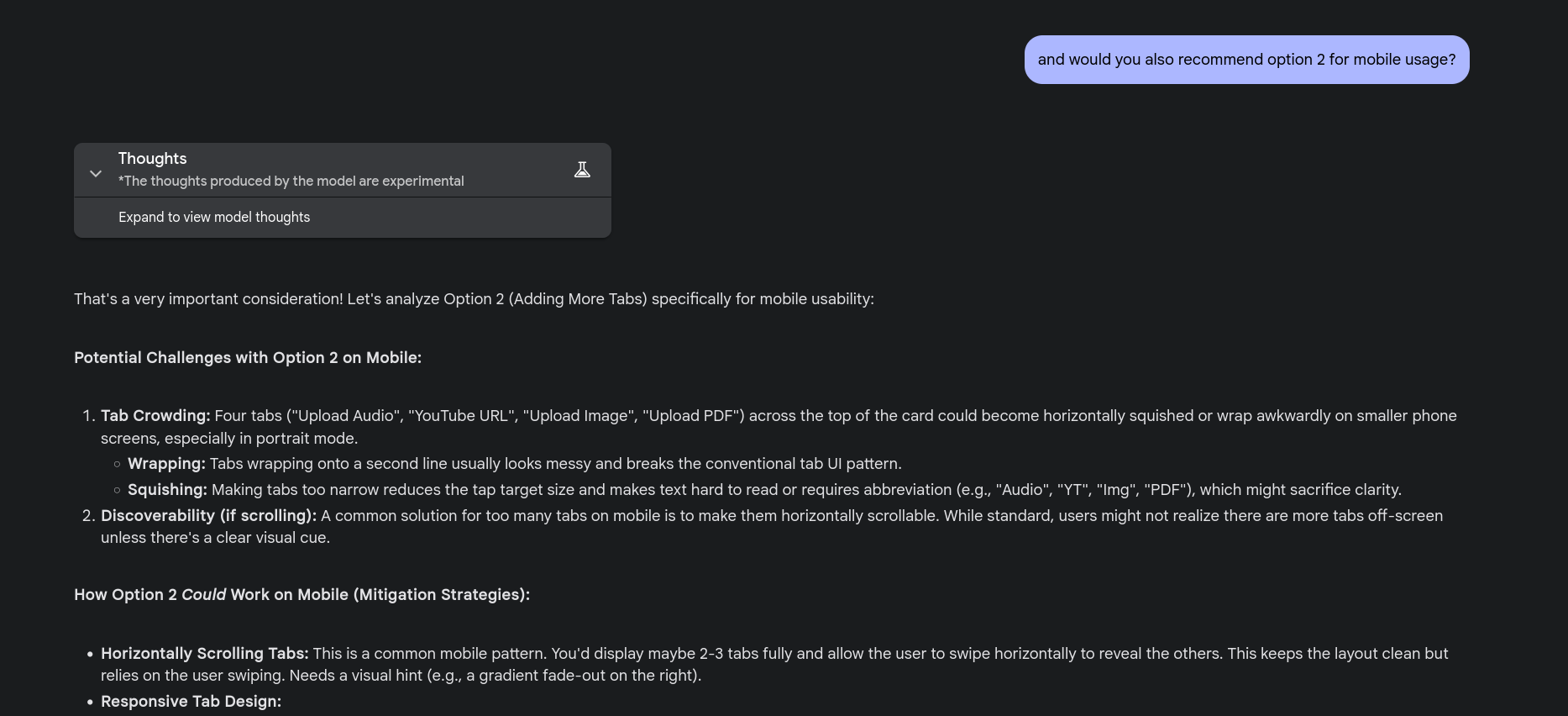Click the 'very important consideration' intro sentence
1568x716 pixels.
tap(474, 299)
